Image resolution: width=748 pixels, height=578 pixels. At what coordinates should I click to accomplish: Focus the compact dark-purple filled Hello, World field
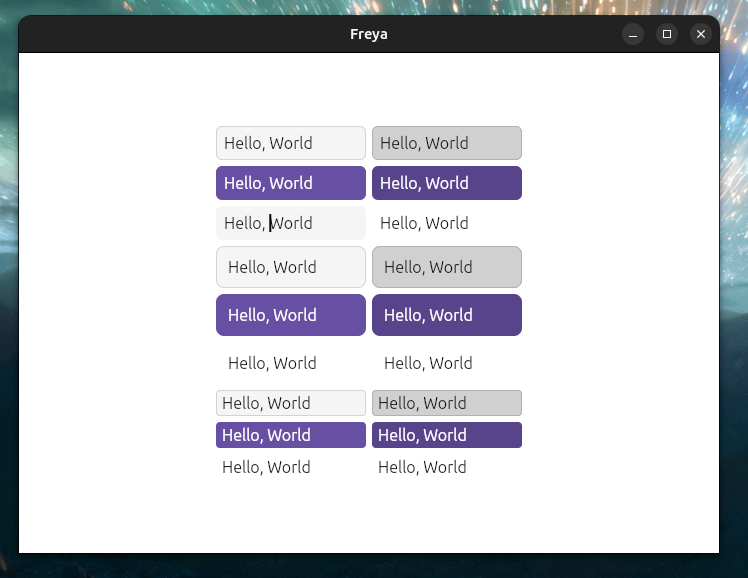(x=447, y=435)
